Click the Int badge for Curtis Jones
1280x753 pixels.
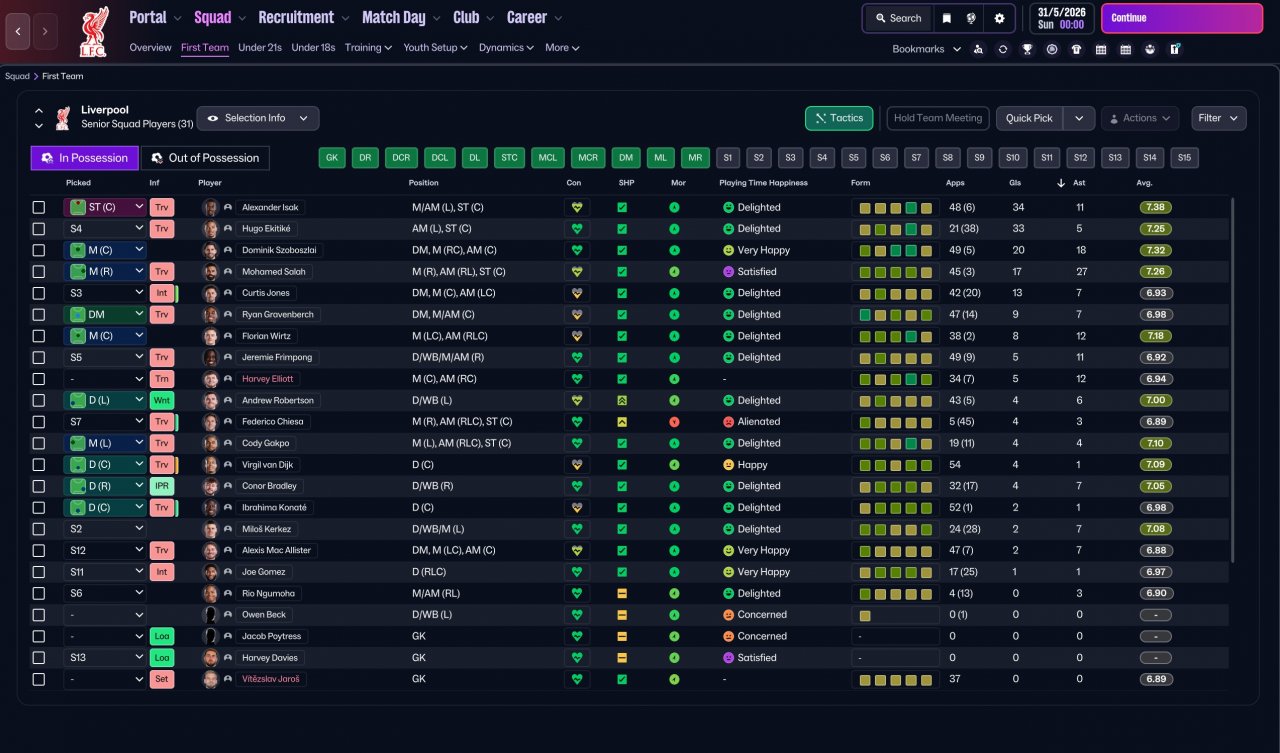point(161,293)
